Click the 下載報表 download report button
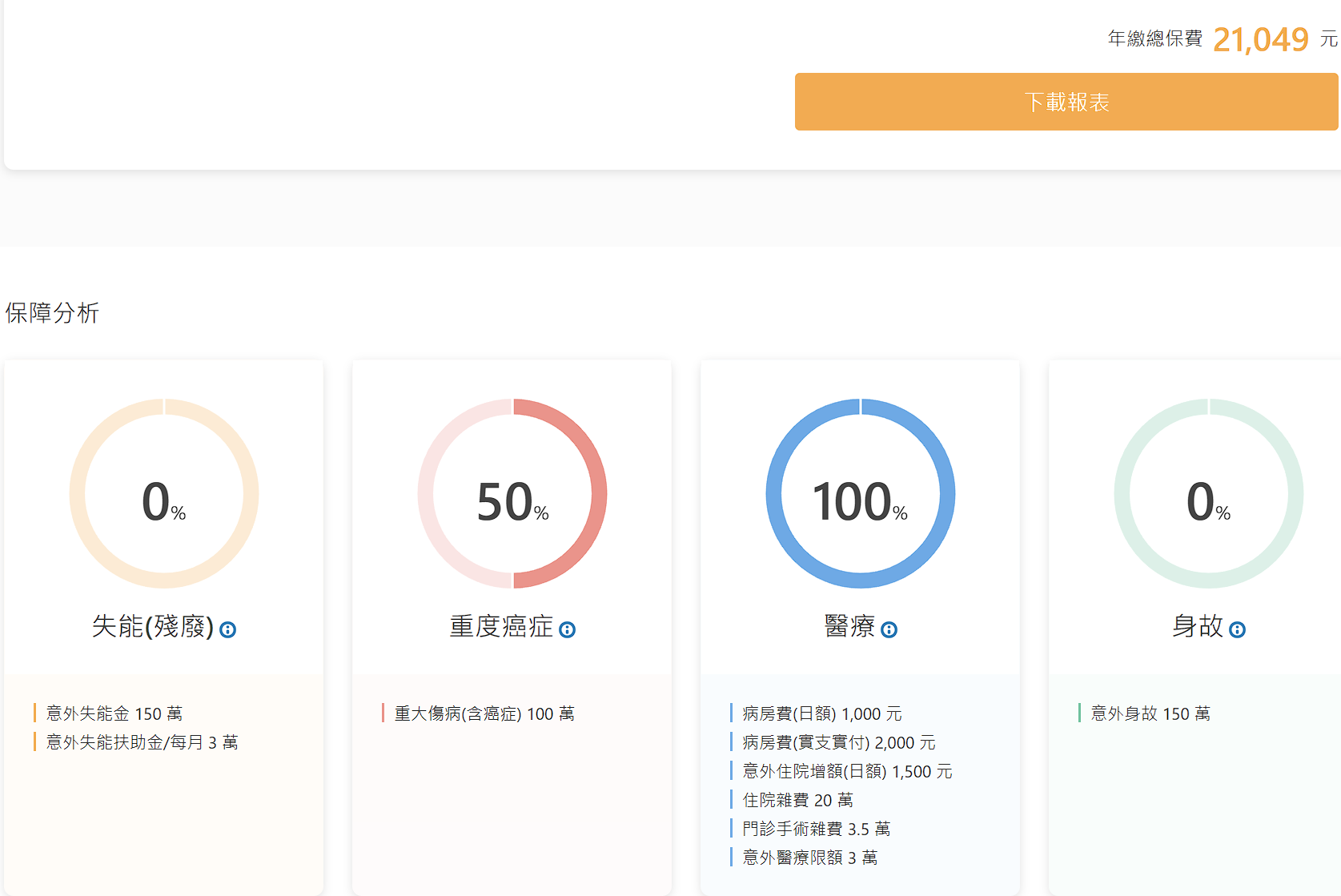Viewport: 1341px width, 896px height. pyautogui.click(x=1066, y=102)
